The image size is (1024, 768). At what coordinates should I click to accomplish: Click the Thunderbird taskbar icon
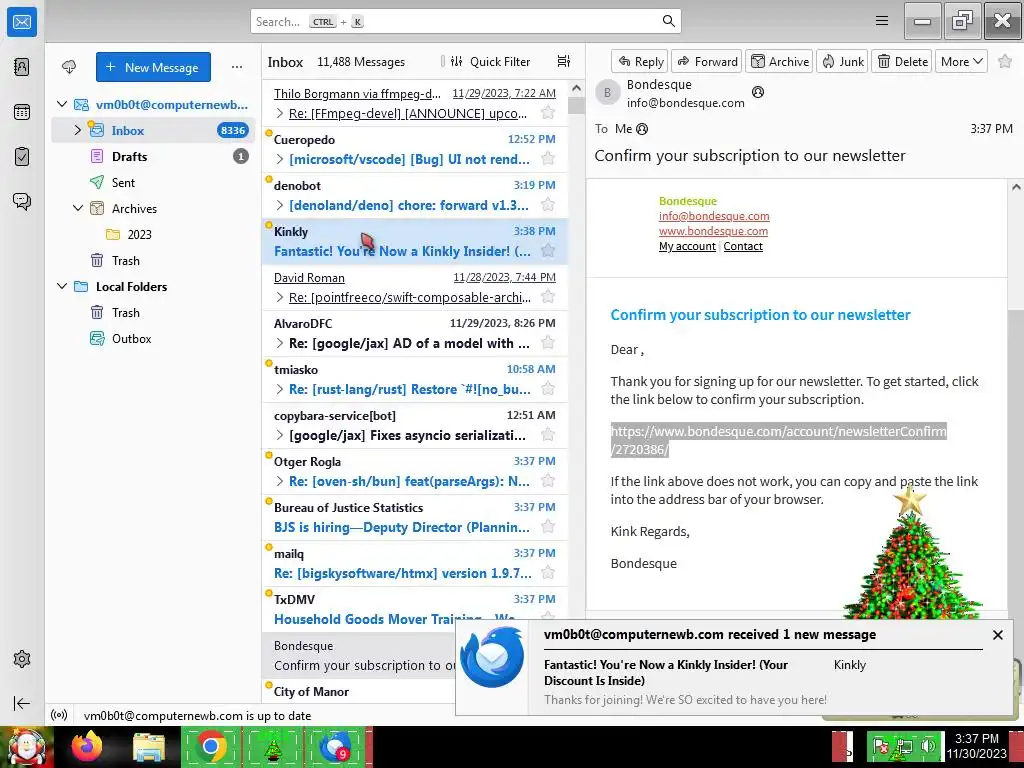coord(336,746)
